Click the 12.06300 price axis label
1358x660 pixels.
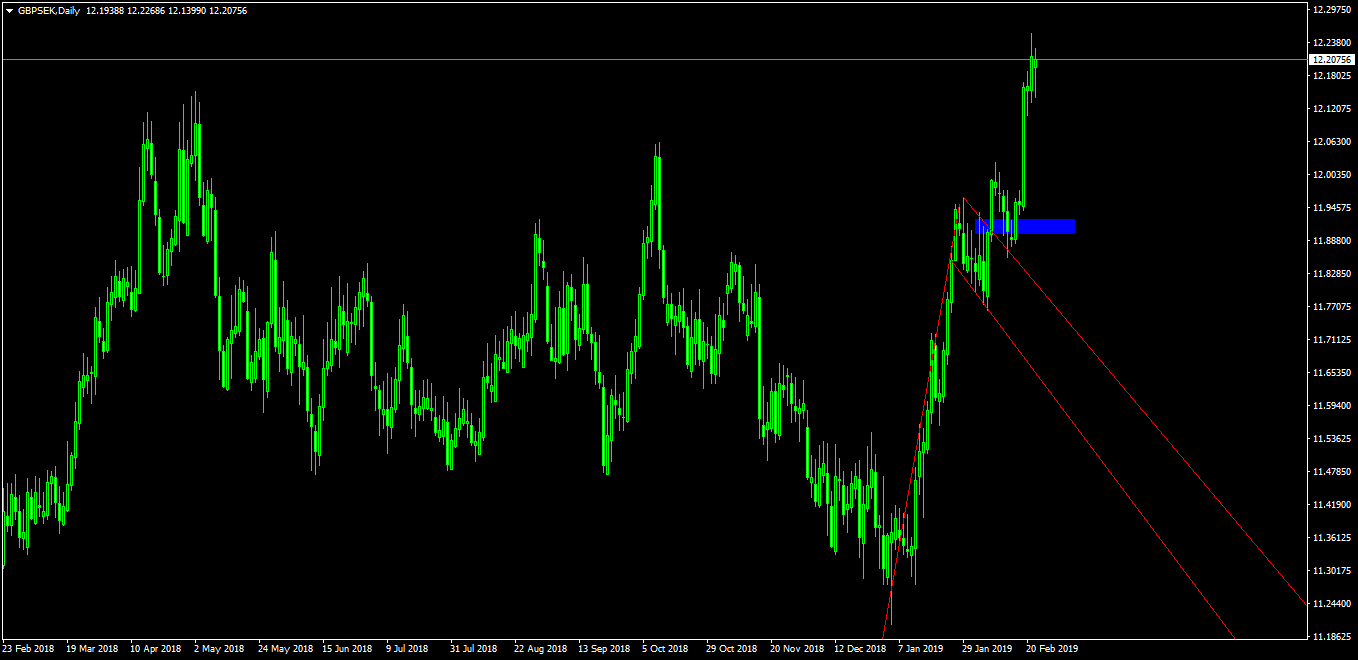tap(1331, 141)
